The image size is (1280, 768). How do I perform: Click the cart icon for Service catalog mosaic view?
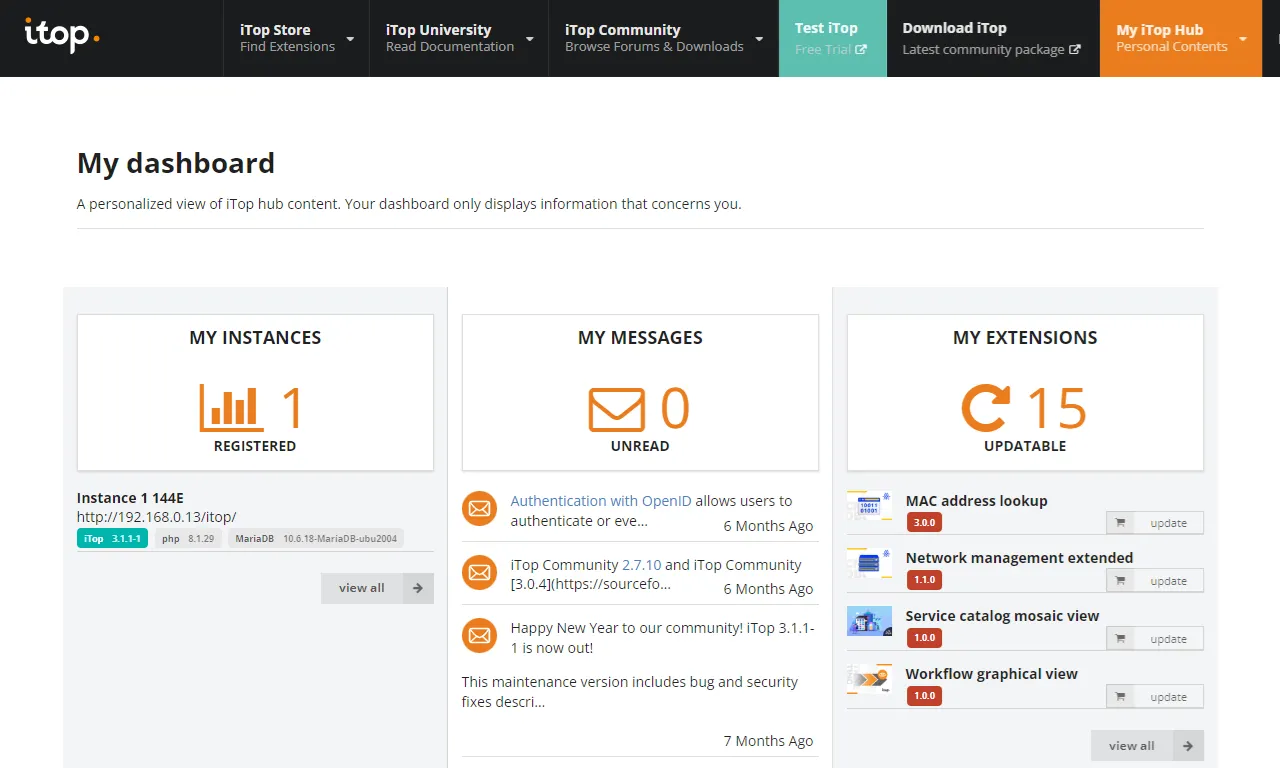coord(1120,639)
